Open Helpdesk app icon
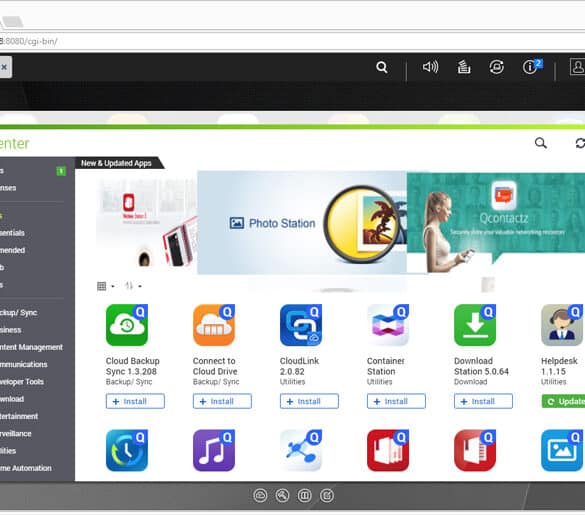The height and width of the screenshot is (515, 585). [562, 325]
